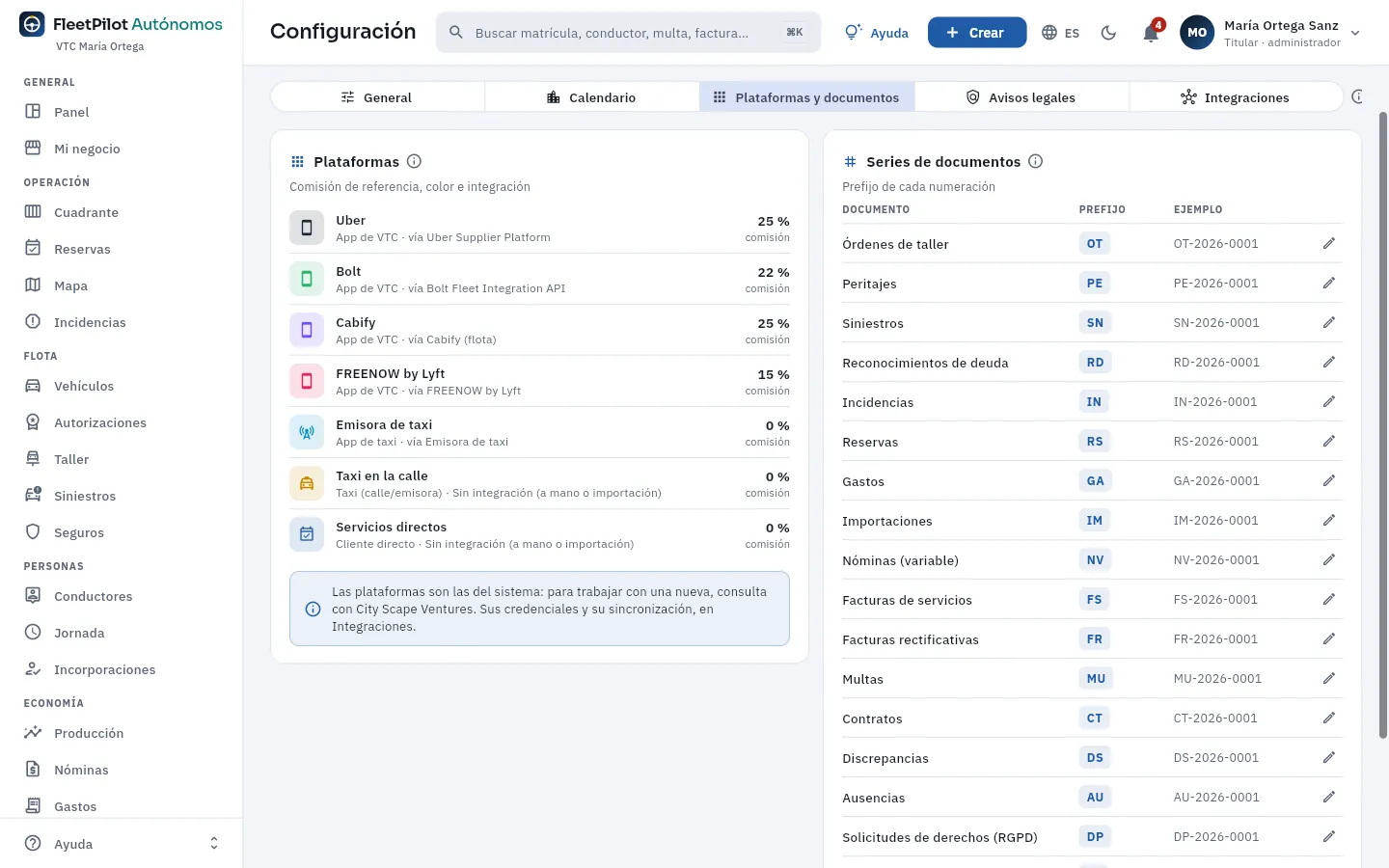Focus the search field for matrícula, conductor
Viewport: 1389px width, 868px height.
coord(628,33)
